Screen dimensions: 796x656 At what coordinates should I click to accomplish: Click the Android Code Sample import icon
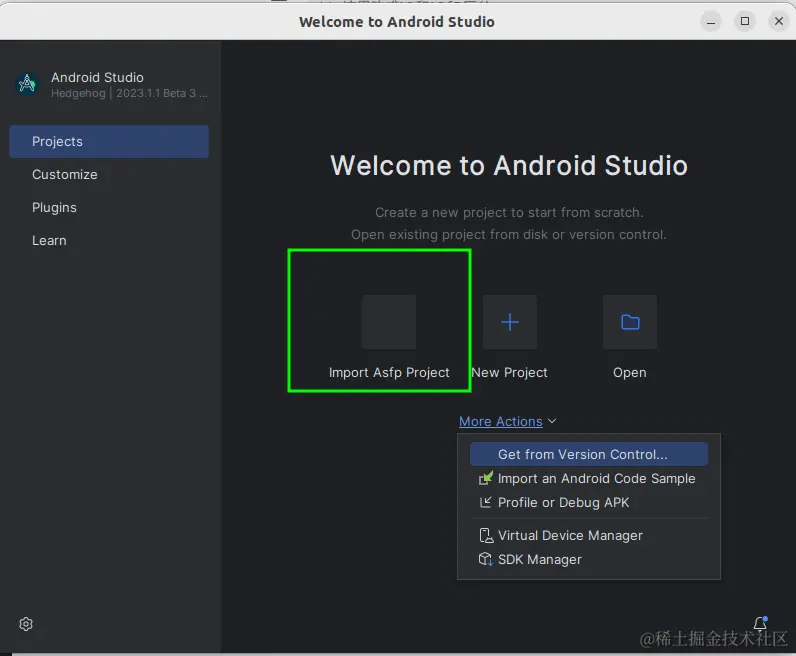486,478
